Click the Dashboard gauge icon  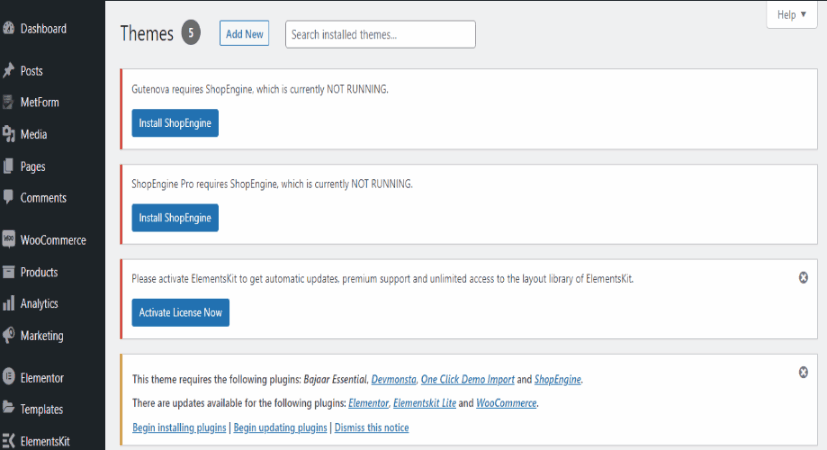(x=8, y=28)
